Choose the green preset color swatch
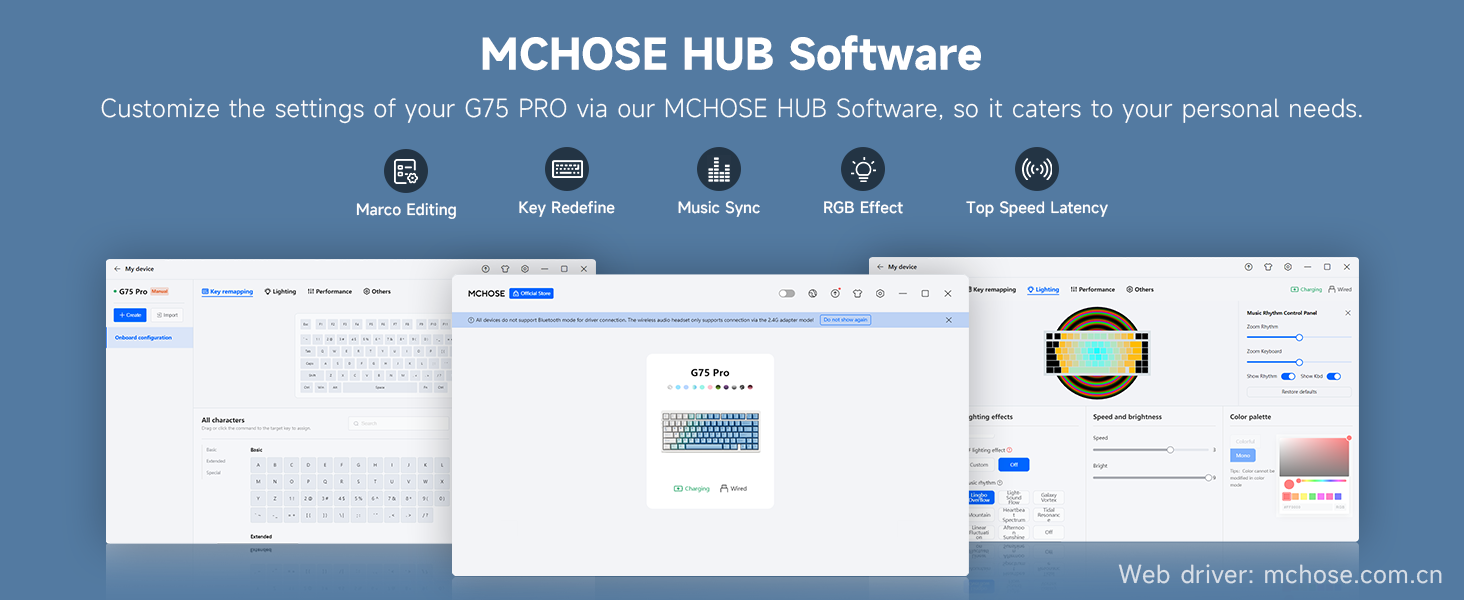 click(x=1312, y=496)
